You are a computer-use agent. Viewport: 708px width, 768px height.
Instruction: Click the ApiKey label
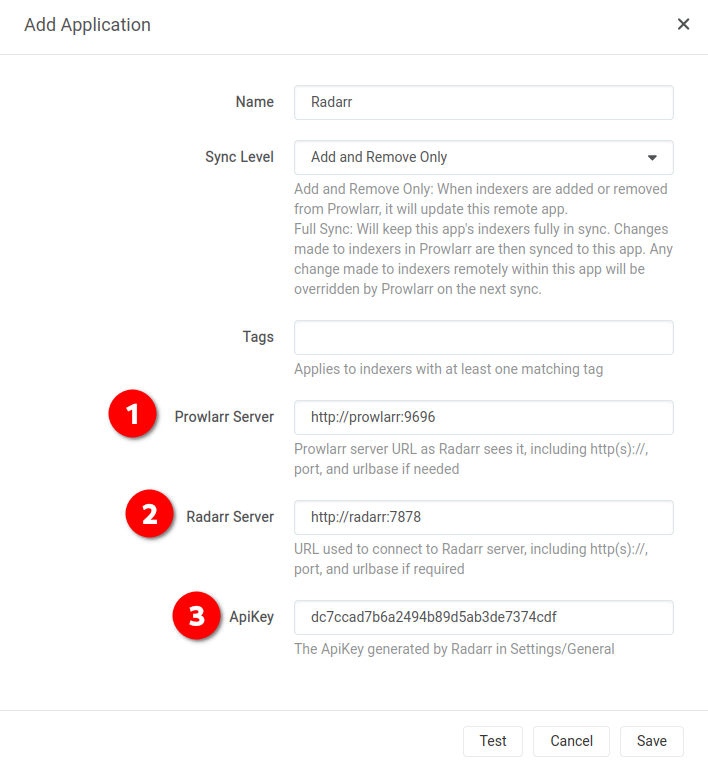pyautogui.click(x=252, y=617)
